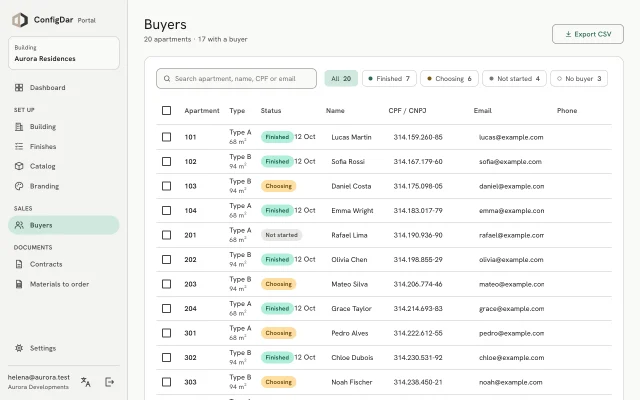Open Settings in the sidebar
The height and width of the screenshot is (400, 640).
(x=64, y=348)
